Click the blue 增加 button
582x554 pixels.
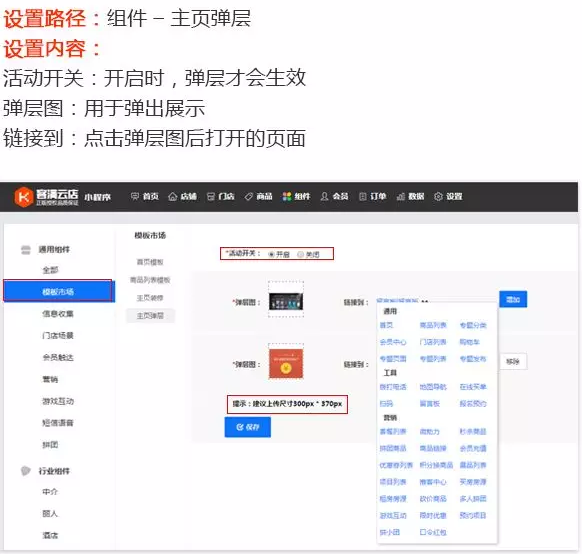[513, 299]
